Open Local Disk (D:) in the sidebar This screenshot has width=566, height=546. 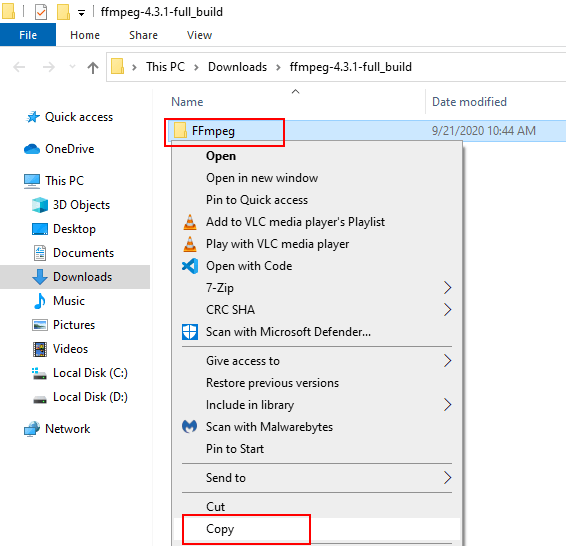pos(90,397)
